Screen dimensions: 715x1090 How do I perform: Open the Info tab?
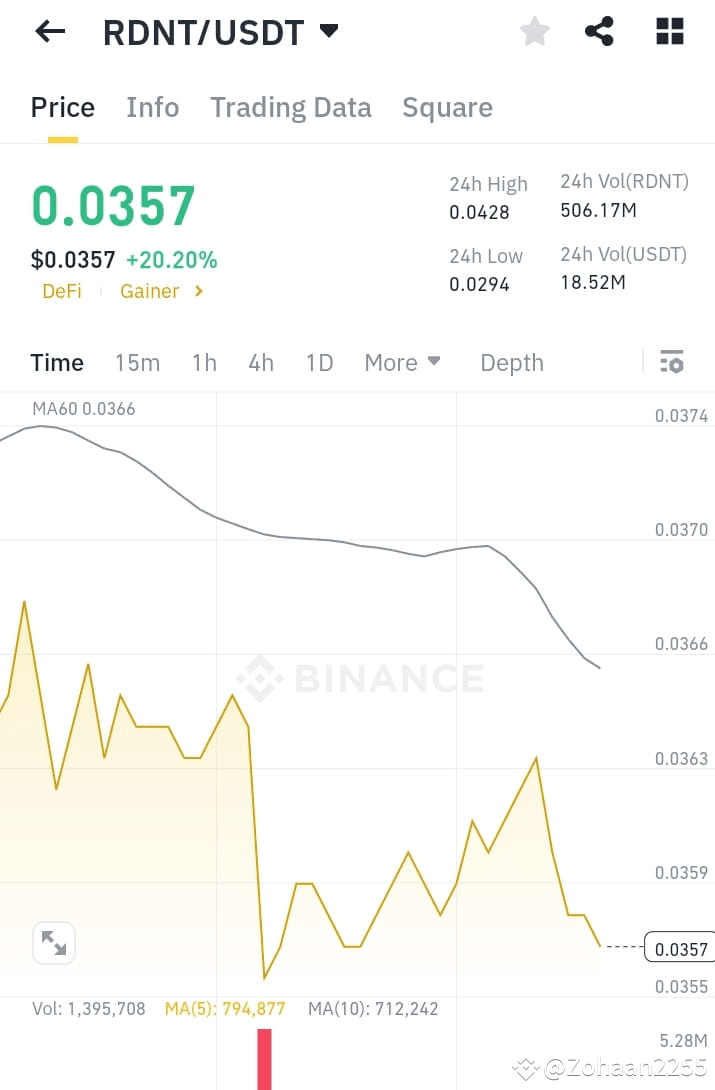pos(152,107)
